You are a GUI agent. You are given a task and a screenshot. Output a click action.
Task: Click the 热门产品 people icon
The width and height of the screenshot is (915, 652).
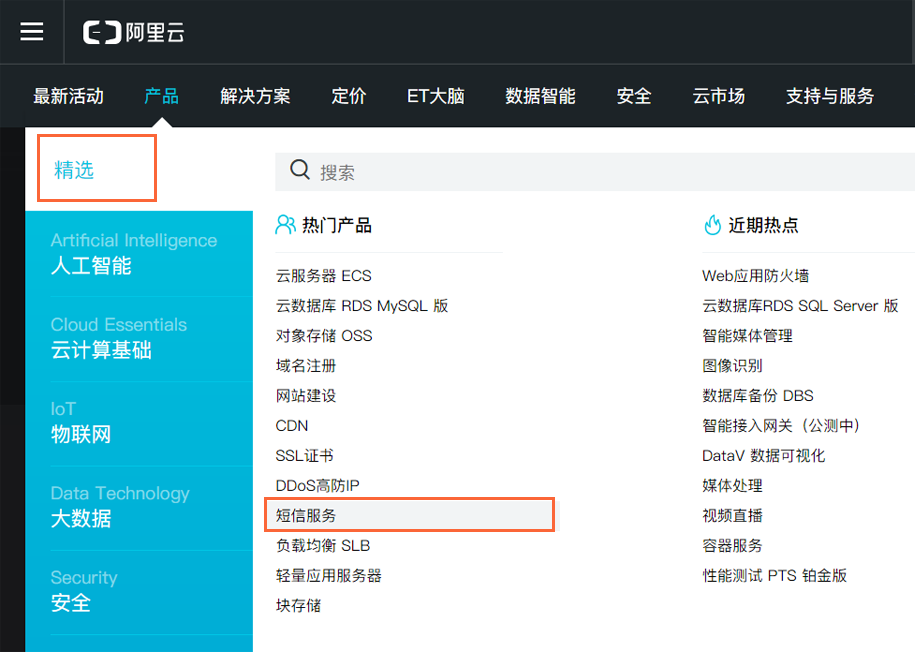(x=285, y=225)
